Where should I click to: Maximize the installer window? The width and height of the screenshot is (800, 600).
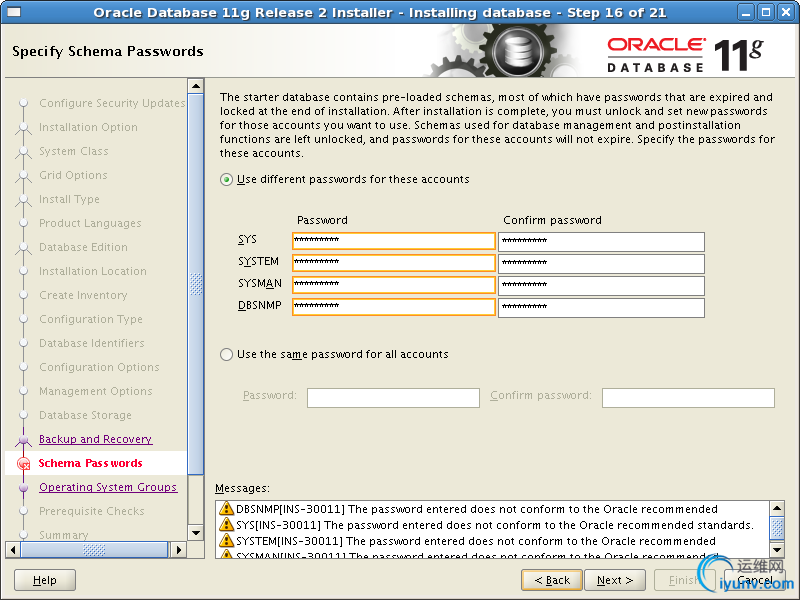pos(766,12)
